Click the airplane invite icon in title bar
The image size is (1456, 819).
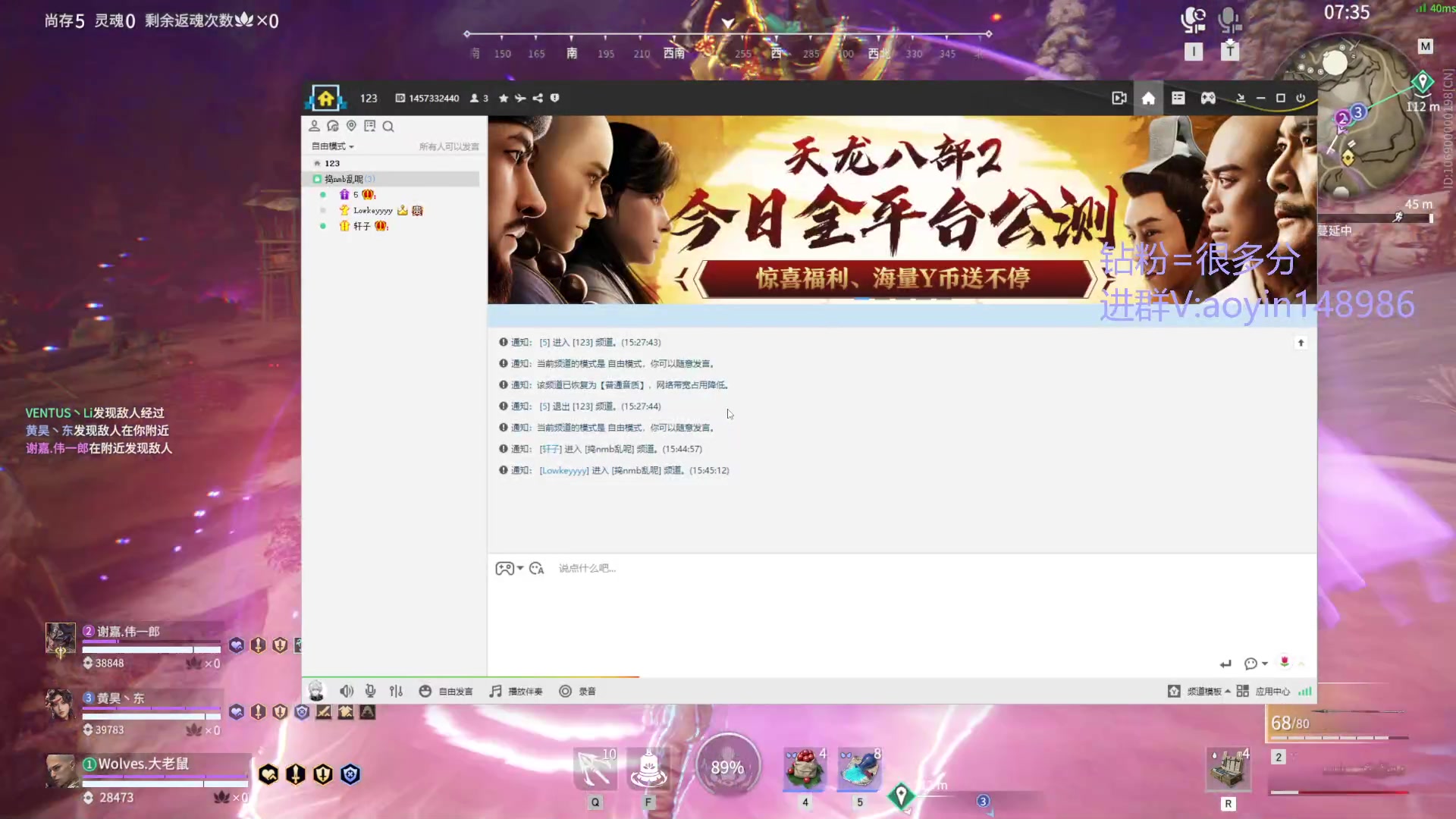tap(520, 99)
